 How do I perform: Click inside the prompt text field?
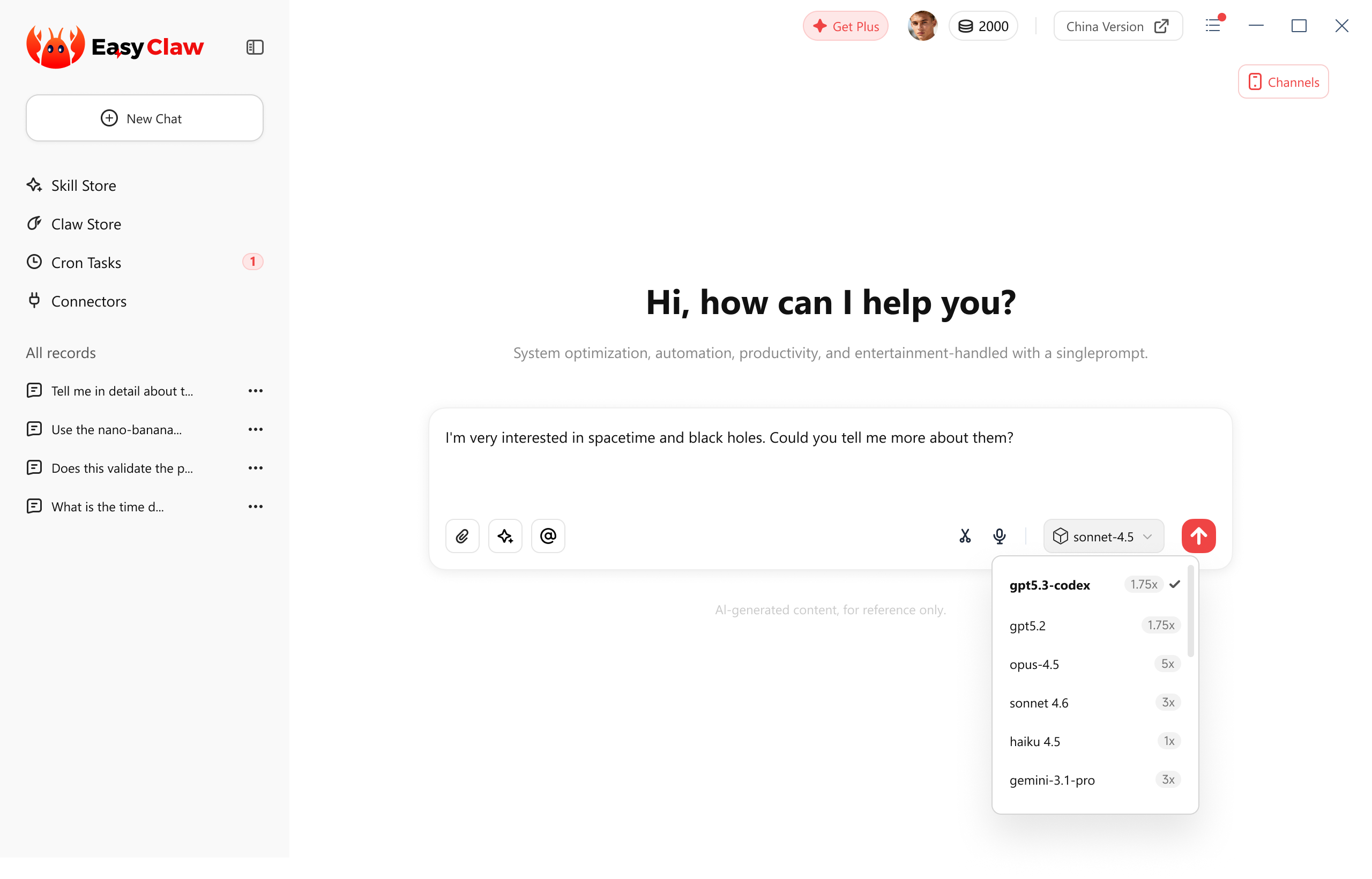(830, 464)
